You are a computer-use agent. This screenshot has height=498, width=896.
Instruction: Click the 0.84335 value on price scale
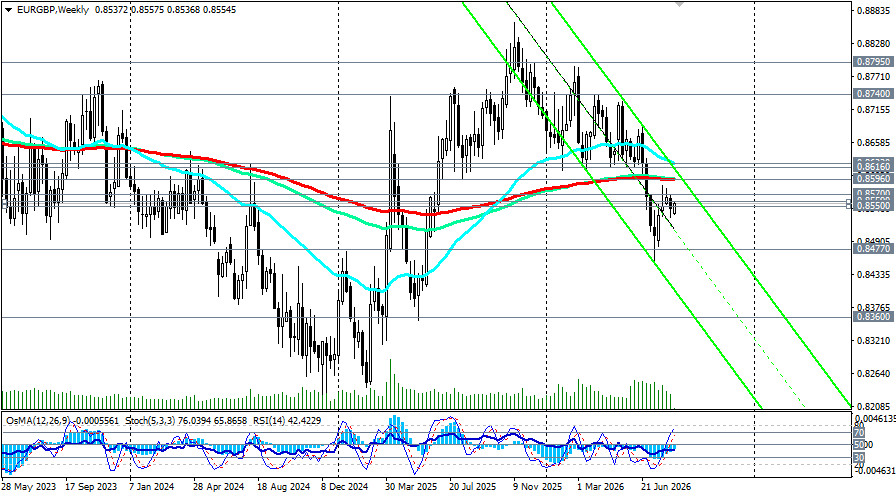(x=875, y=275)
